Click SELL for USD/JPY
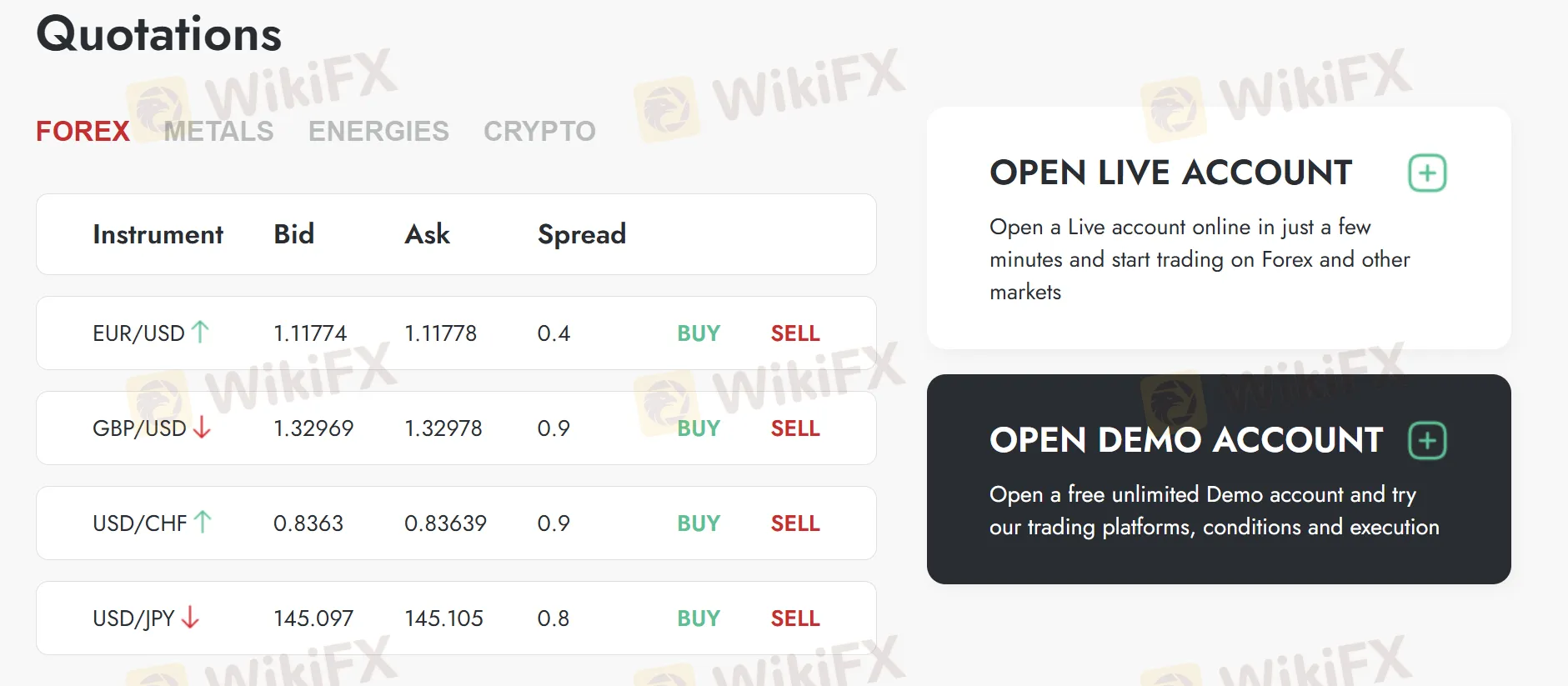This screenshot has height=686, width=1568. click(795, 618)
